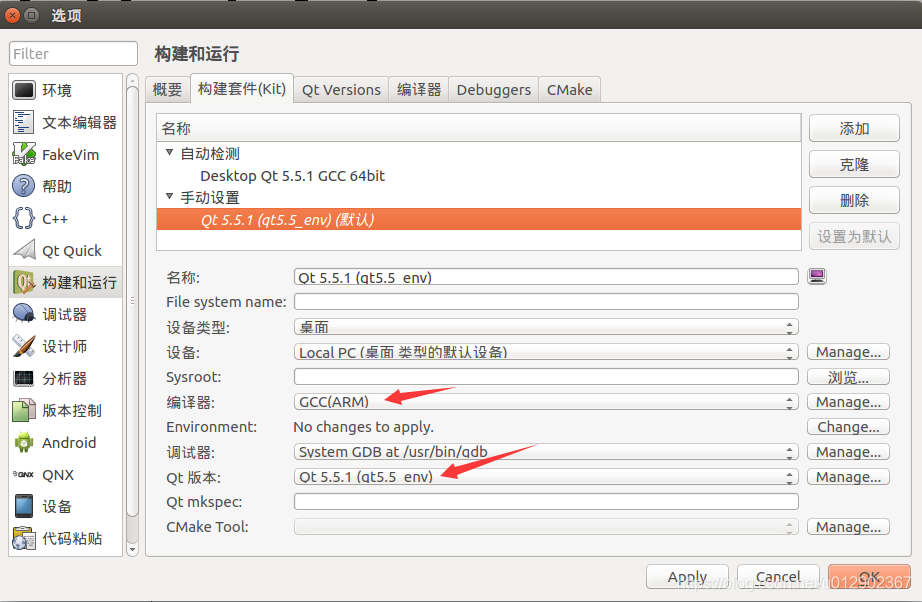Click 浏览 button for Sysroot

(x=848, y=377)
